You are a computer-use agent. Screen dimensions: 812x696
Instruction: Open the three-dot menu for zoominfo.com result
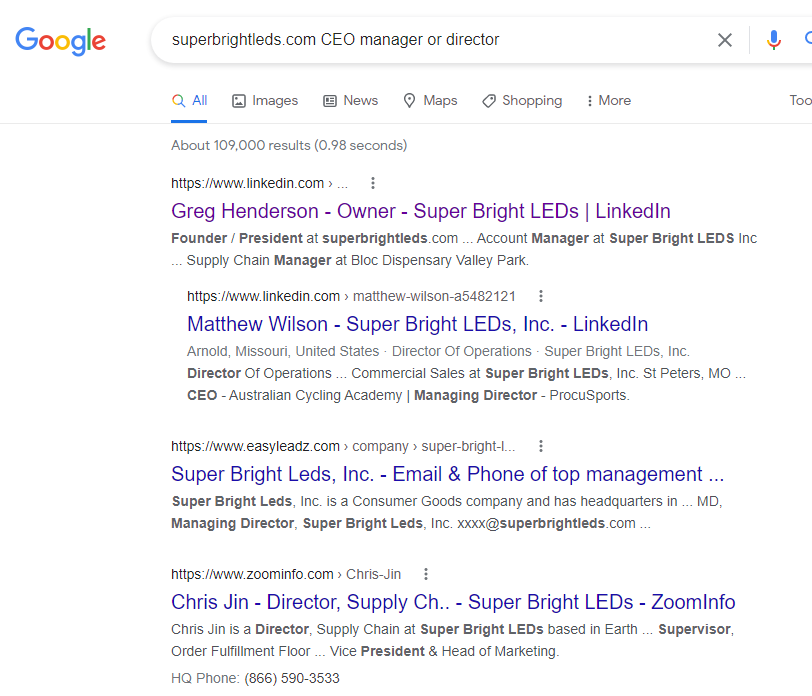(426, 574)
